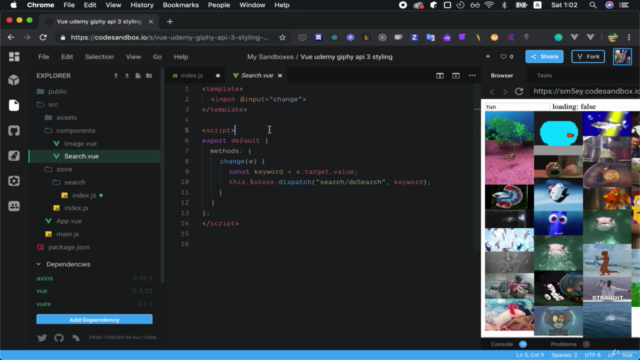Viewport: 640px width, 360px height.
Task: Click the preview URL address field
Action: (x=586, y=91)
